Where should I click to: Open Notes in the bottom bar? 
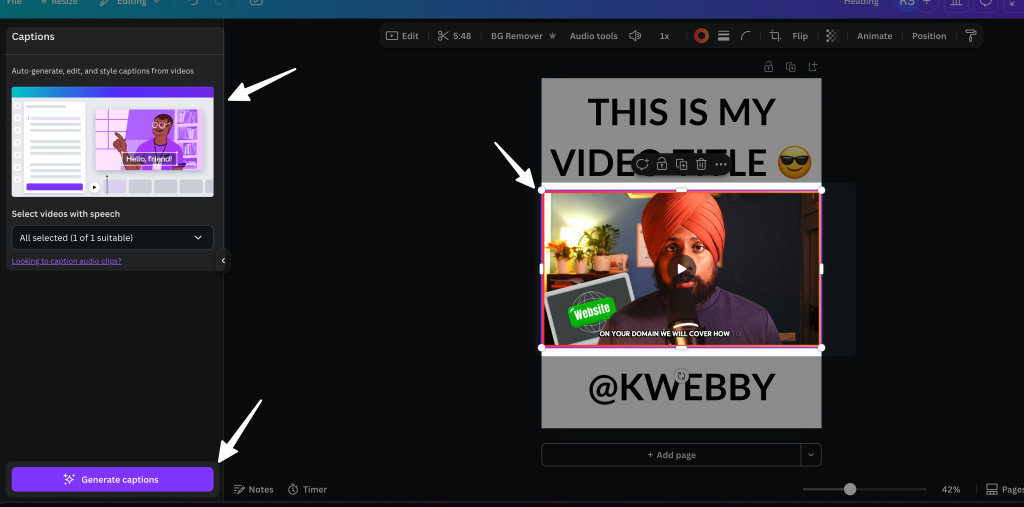coord(253,489)
